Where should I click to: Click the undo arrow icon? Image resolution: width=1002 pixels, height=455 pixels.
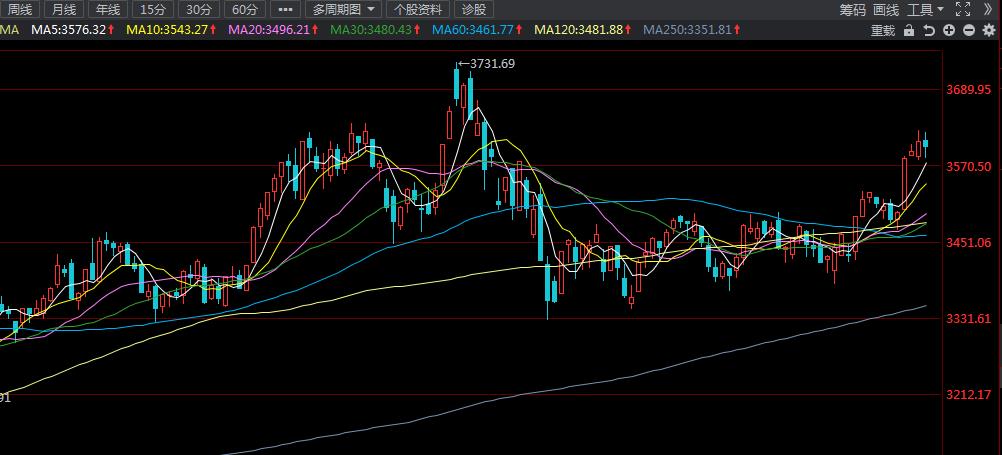(929, 30)
